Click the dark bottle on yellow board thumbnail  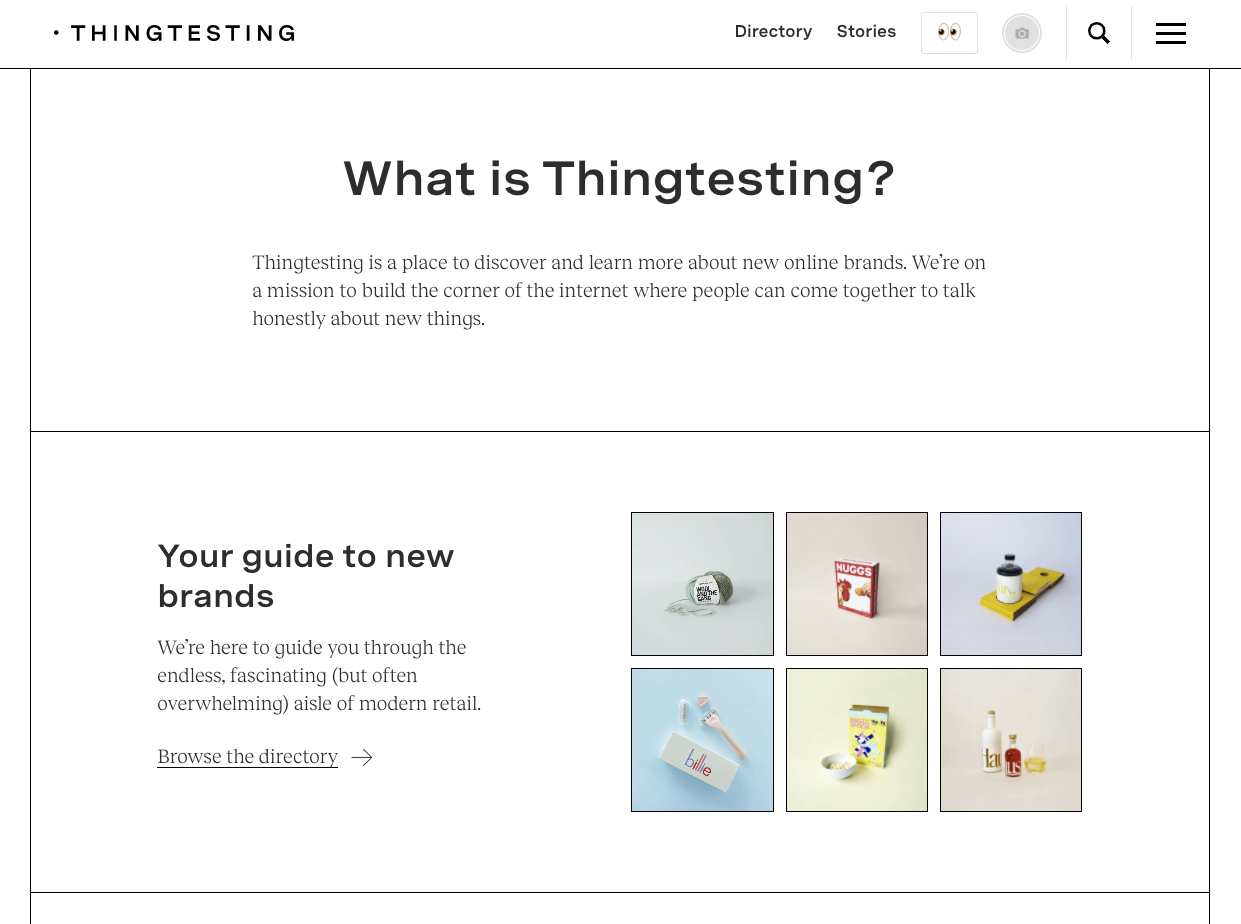tap(1011, 584)
